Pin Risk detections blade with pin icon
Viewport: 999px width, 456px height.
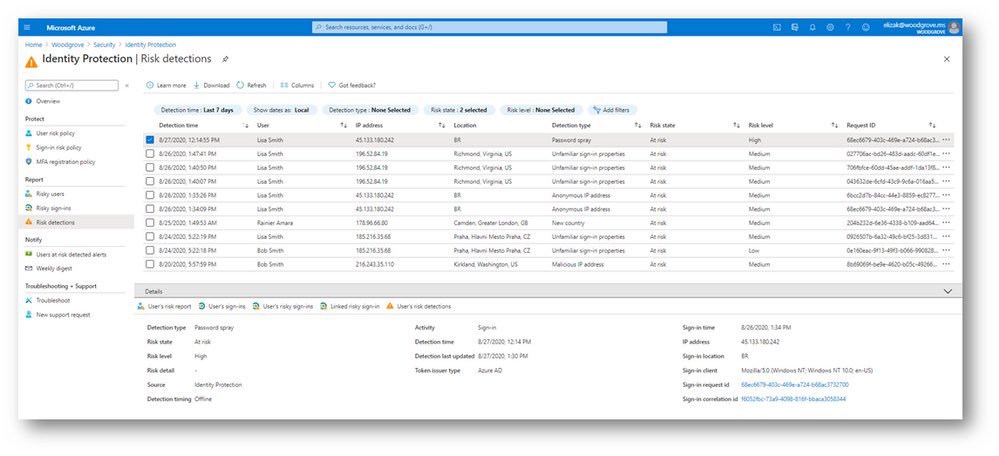coord(225,59)
